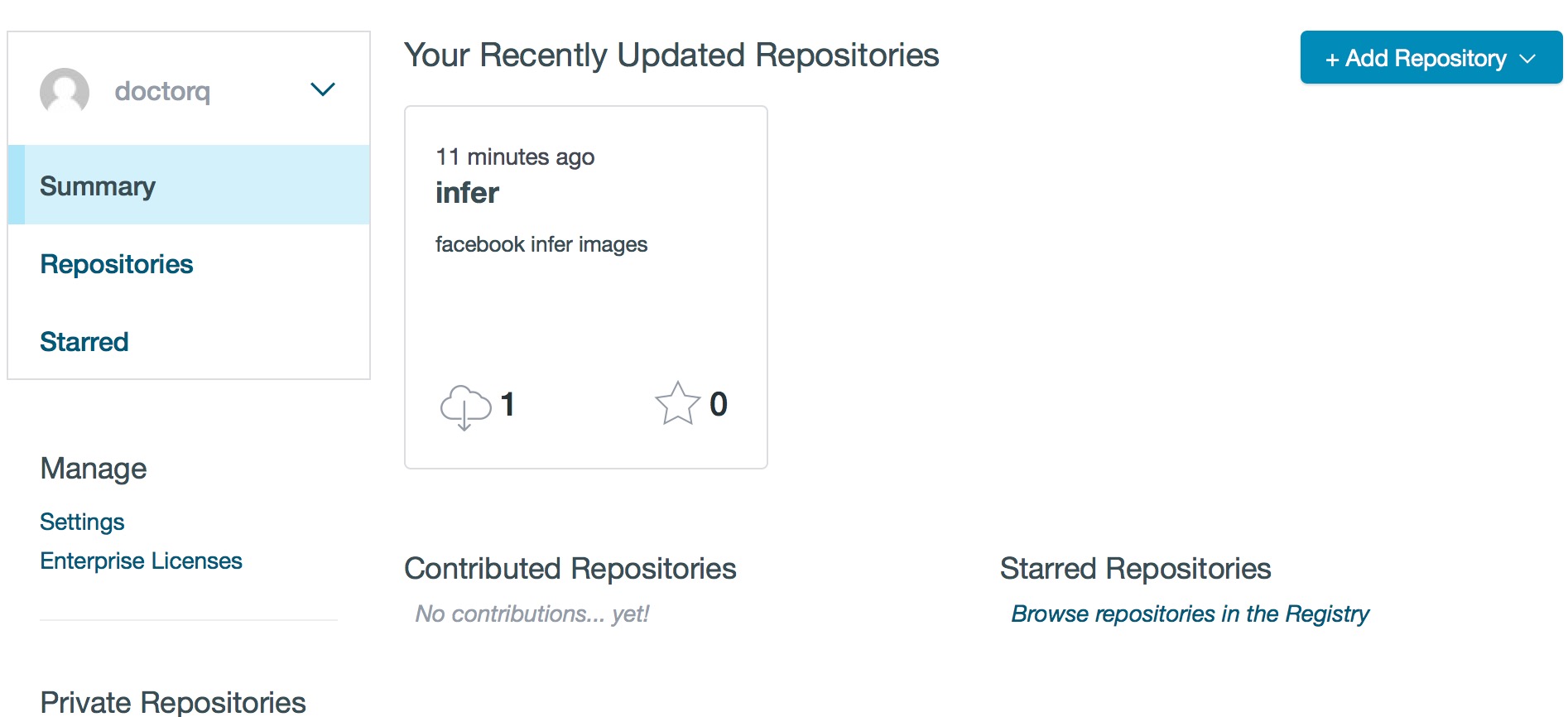The height and width of the screenshot is (717, 1568).
Task: Click the star count number 0
Action: (718, 405)
